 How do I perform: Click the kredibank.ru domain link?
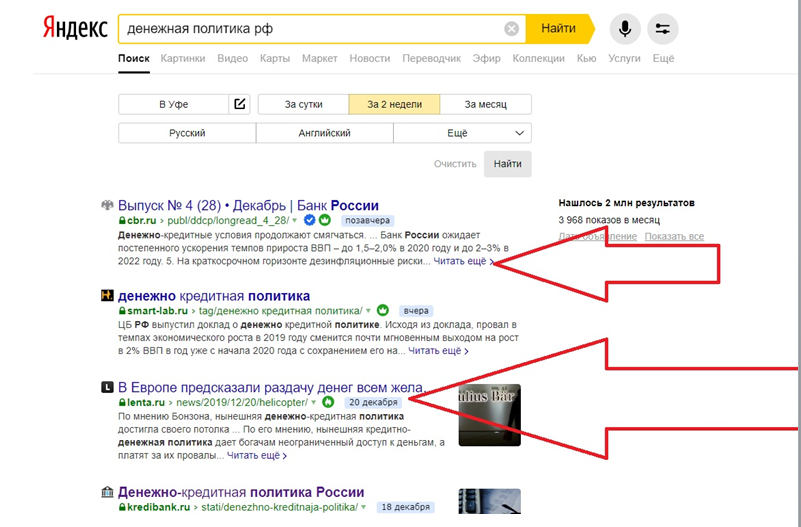158,508
